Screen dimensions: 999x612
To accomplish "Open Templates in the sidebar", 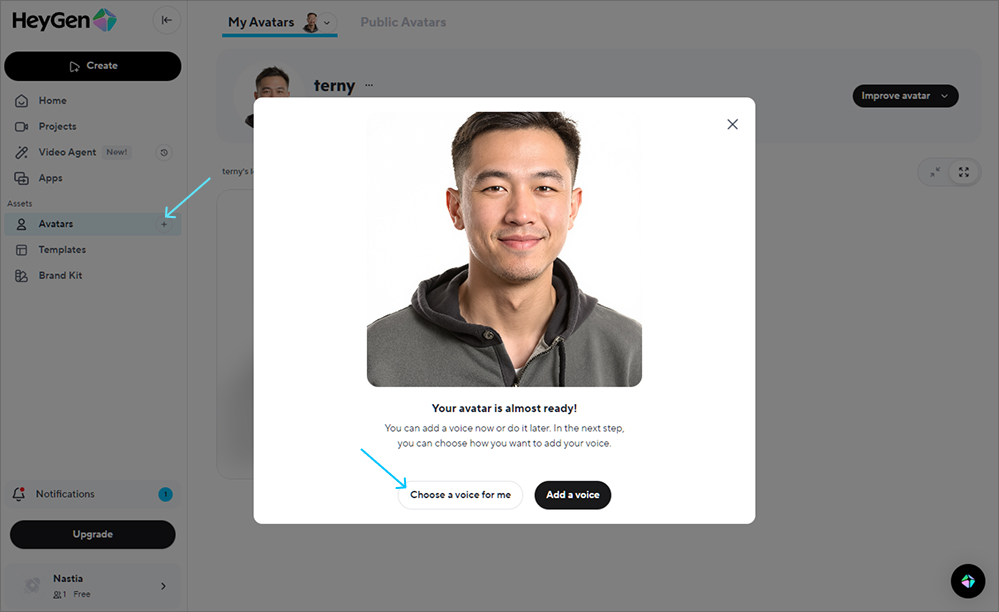I will click(62, 250).
